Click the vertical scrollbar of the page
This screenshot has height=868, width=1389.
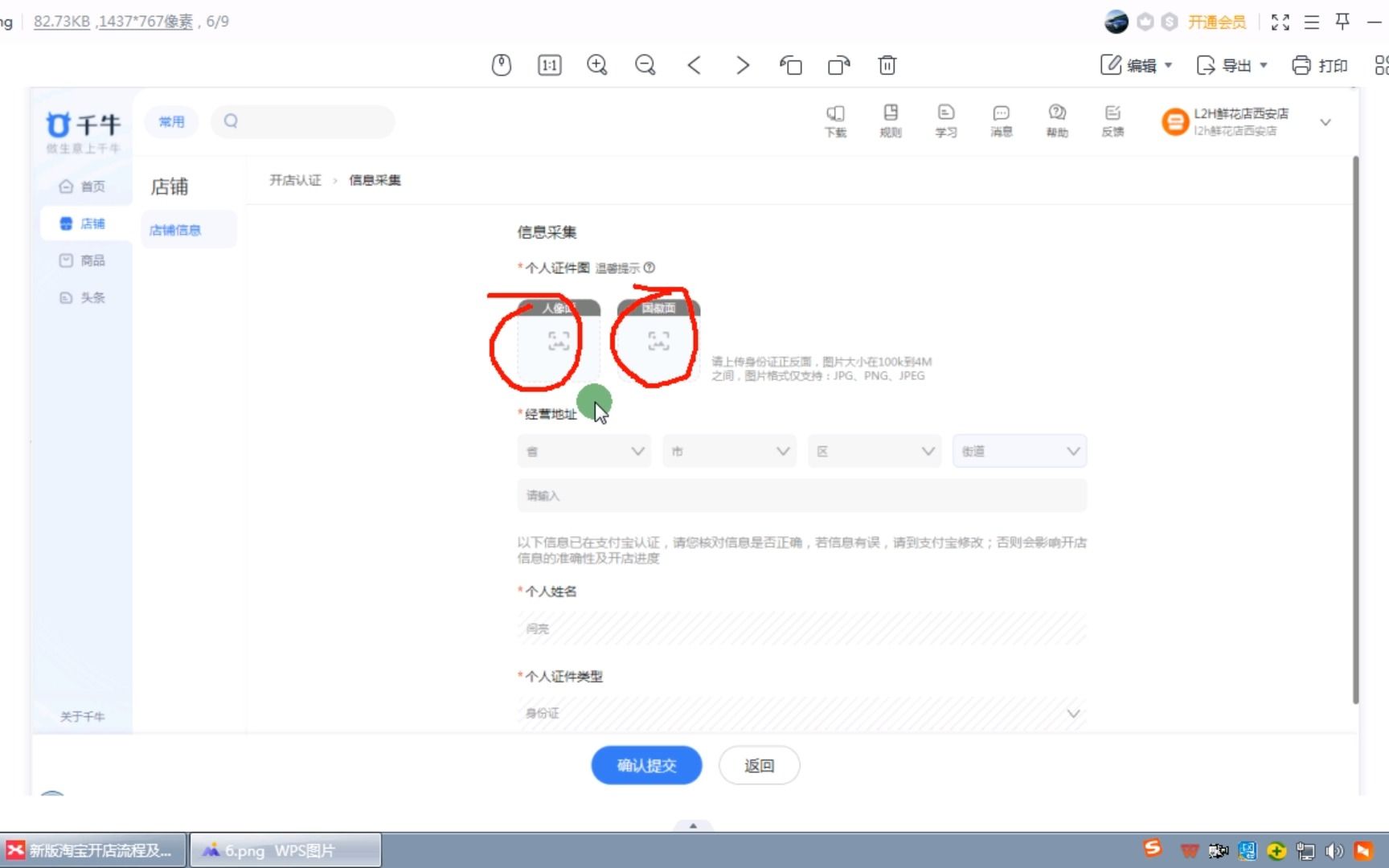pyautogui.click(x=1355, y=430)
